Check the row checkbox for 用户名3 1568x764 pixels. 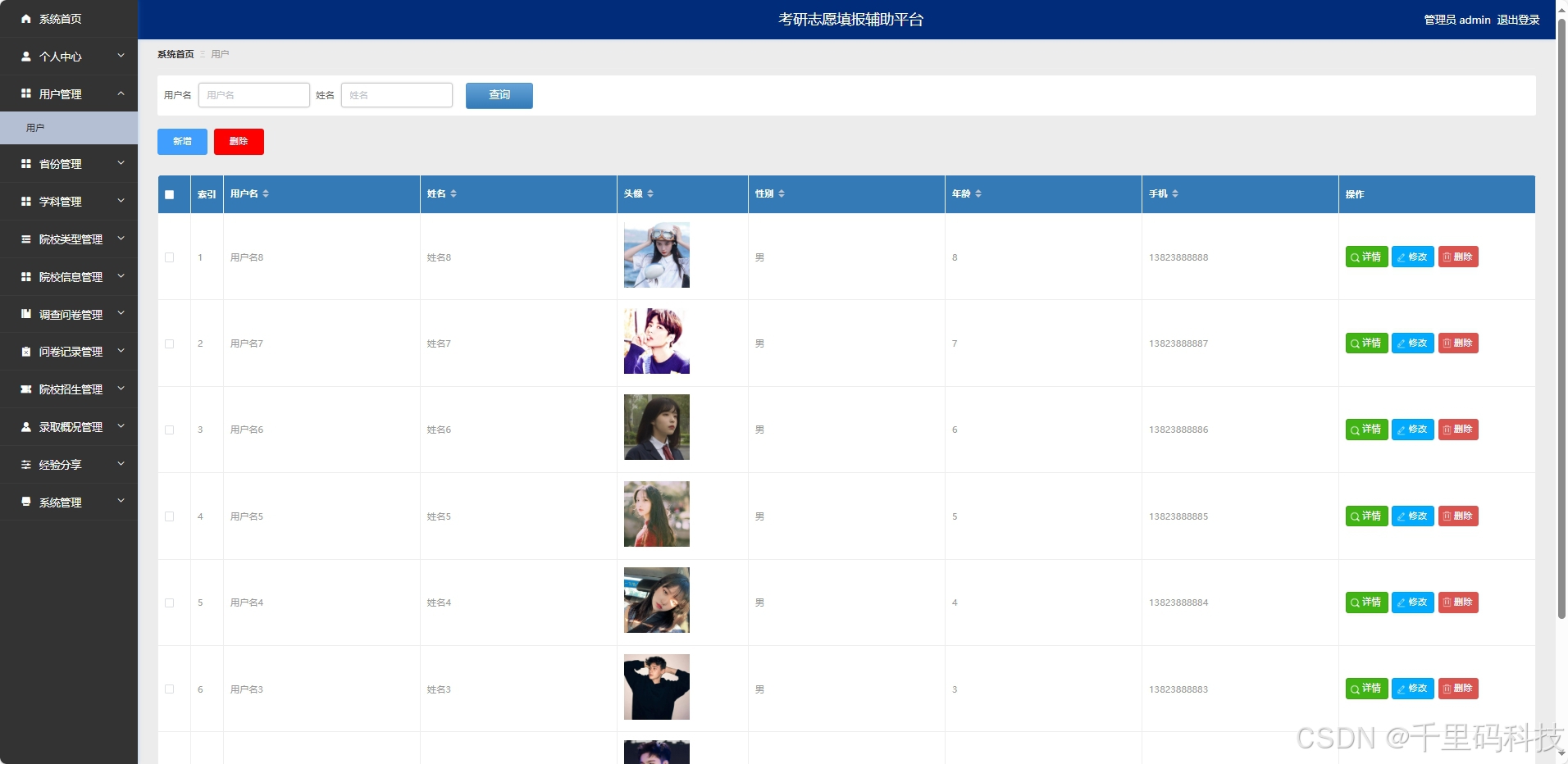click(x=170, y=689)
